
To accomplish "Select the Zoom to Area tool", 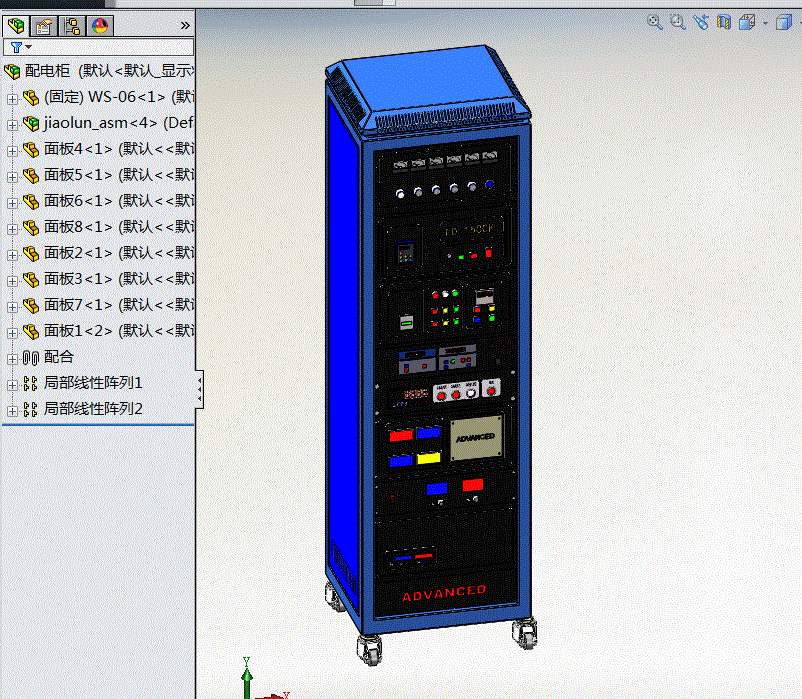I will coord(677,22).
